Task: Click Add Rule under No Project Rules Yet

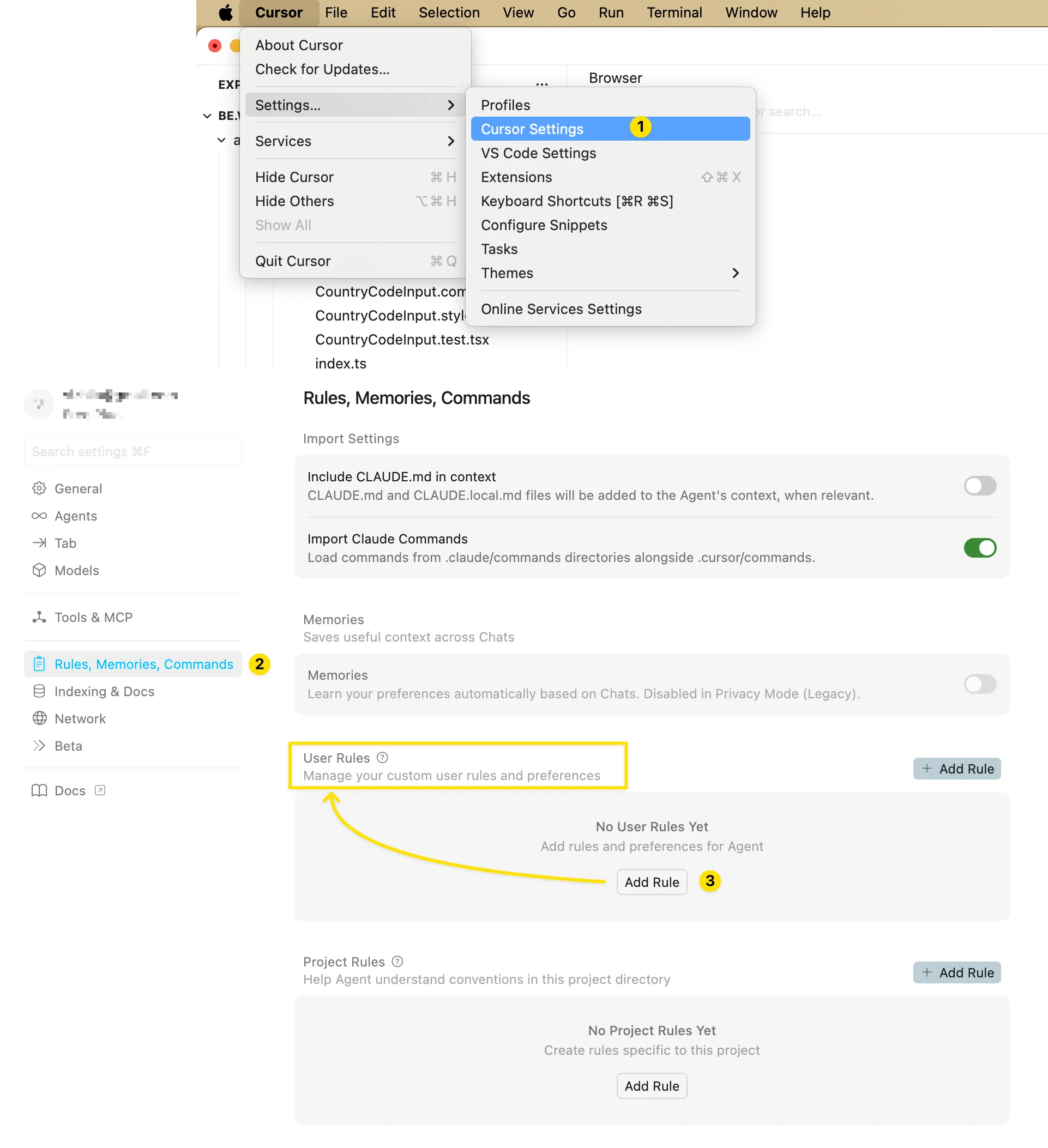Action: click(652, 1086)
